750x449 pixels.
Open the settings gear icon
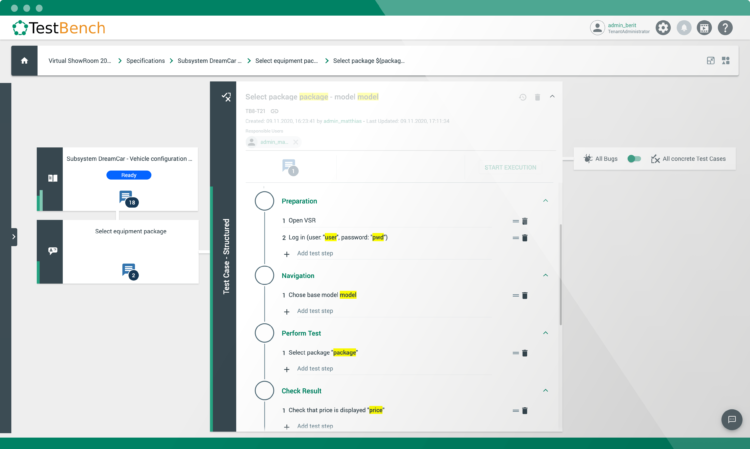pos(663,28)
